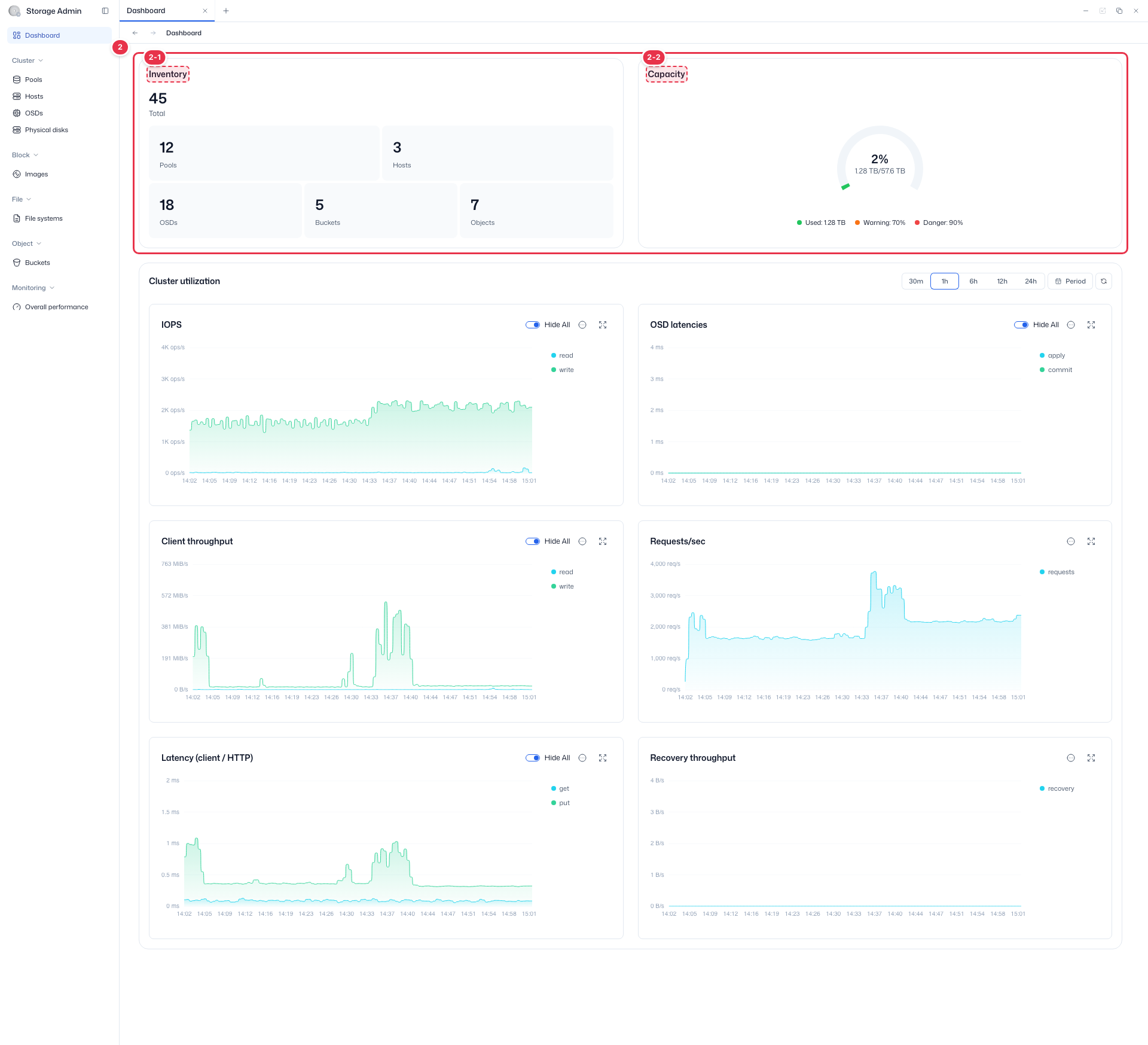Open Requests/sec options icon
This screenshot has width=1148, height=1045.
[1071, 541]
